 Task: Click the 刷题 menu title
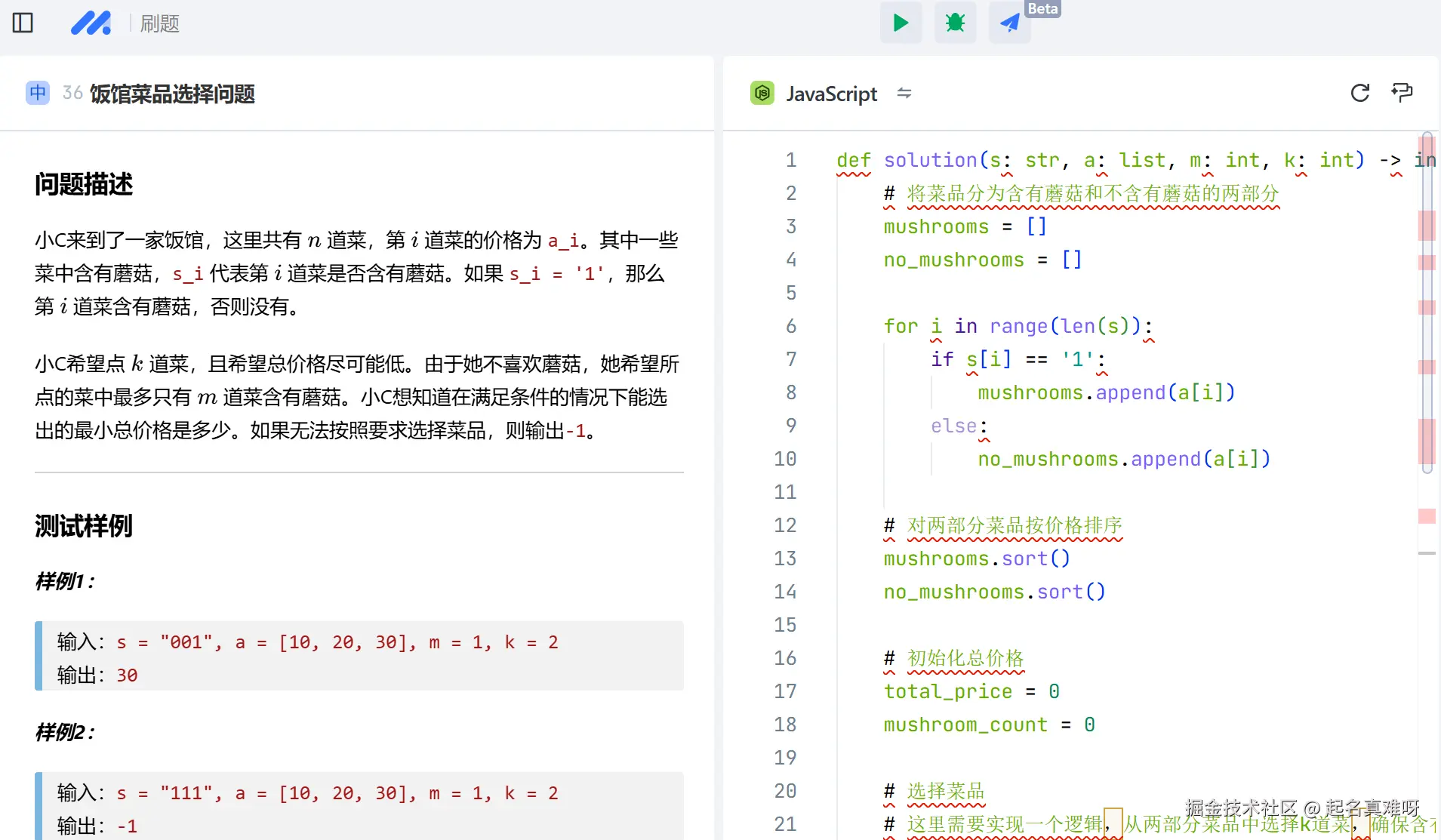point(159,23)
